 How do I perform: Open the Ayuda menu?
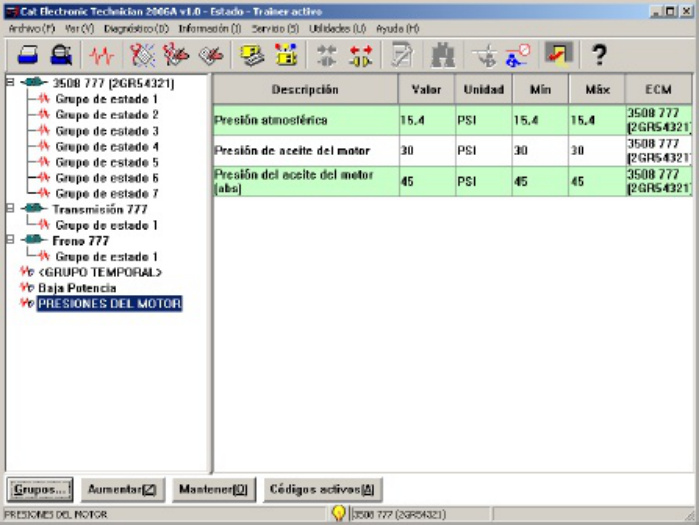click(398, 29)
